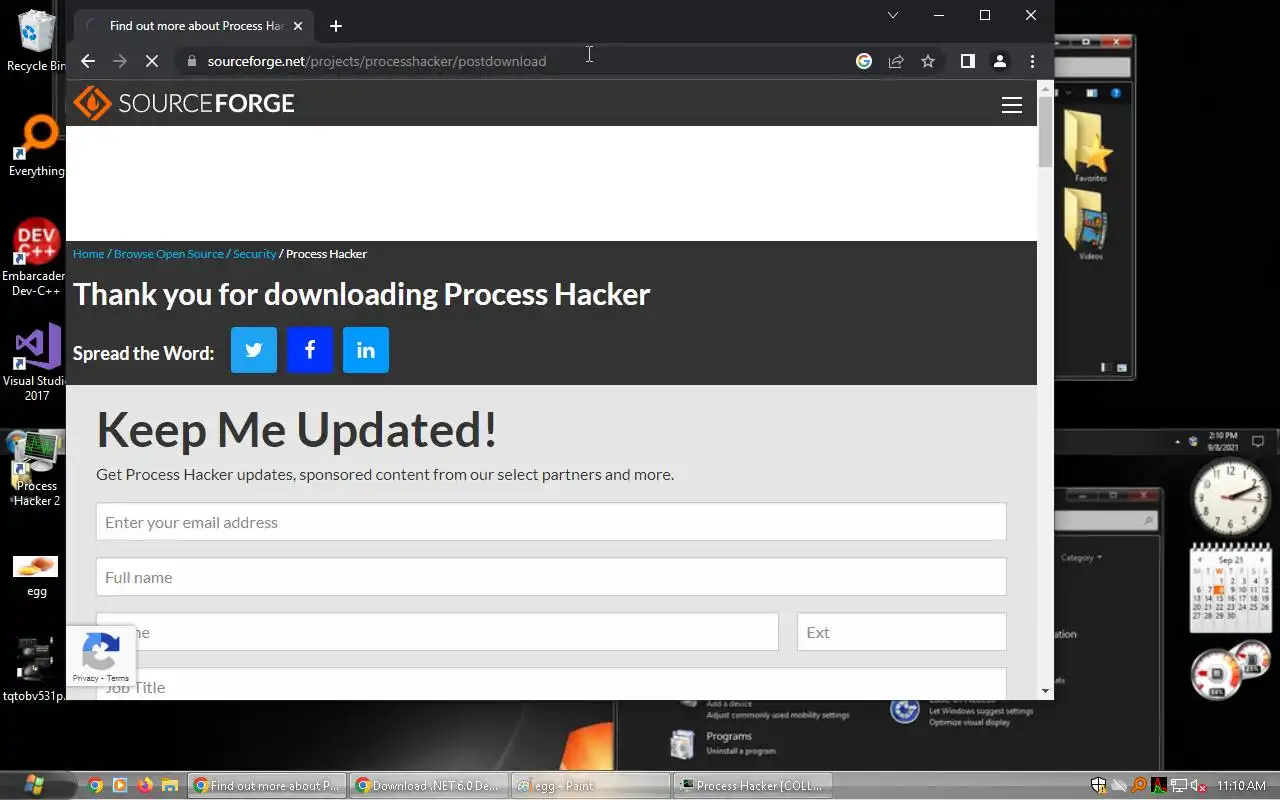The width and height of the screenshot is (1280, 800).
Task: Open reCAPTCHA Terms link
Action: pyautogui.click(x=118, y=678)
